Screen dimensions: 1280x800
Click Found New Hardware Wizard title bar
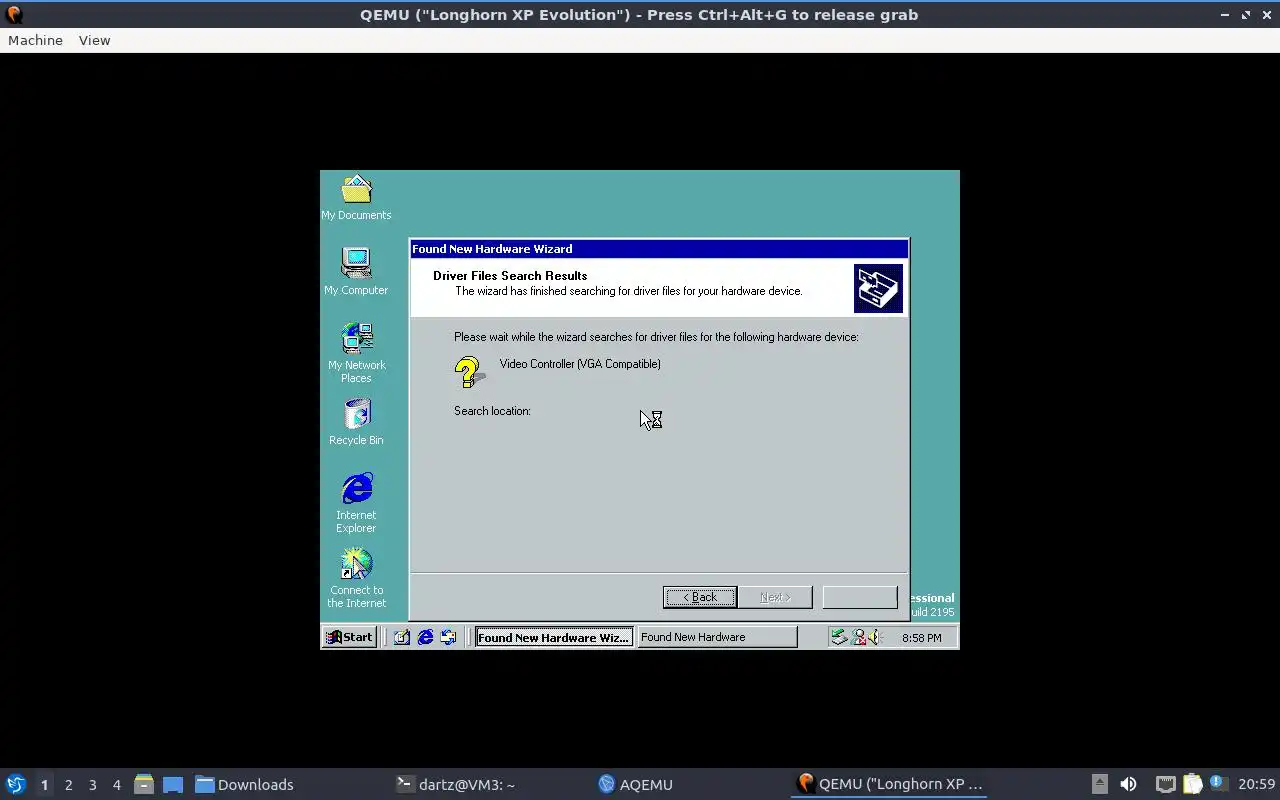659,249
